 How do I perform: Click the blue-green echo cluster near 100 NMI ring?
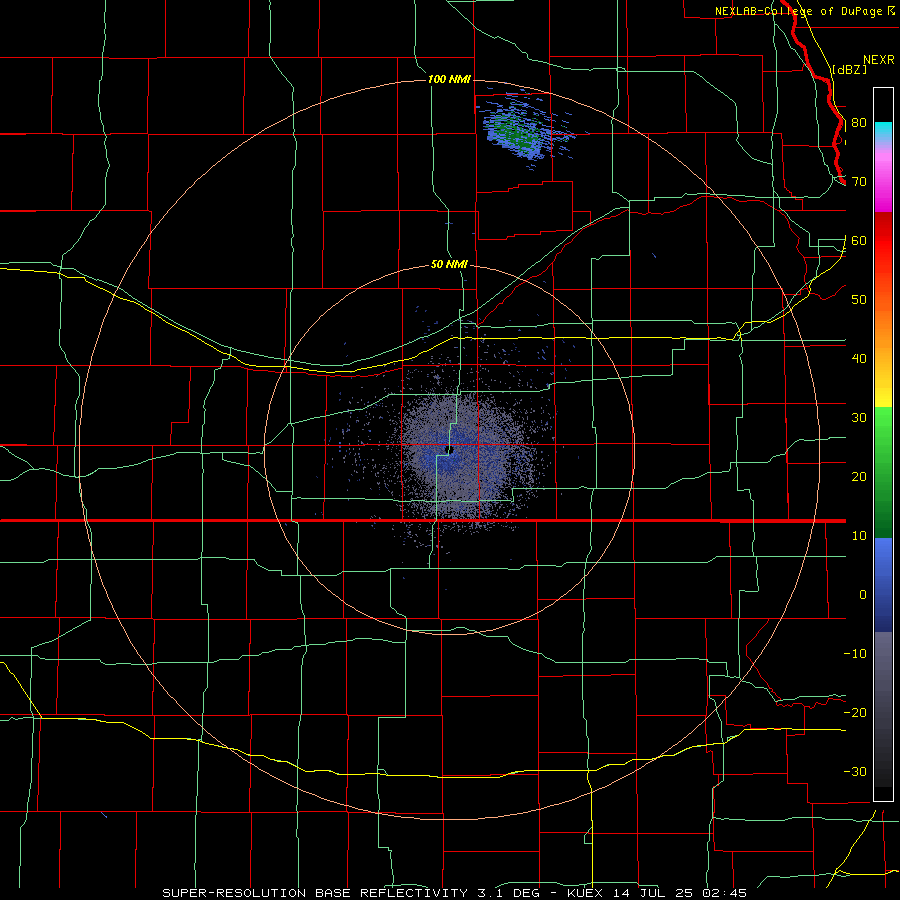tap(519, 132)
